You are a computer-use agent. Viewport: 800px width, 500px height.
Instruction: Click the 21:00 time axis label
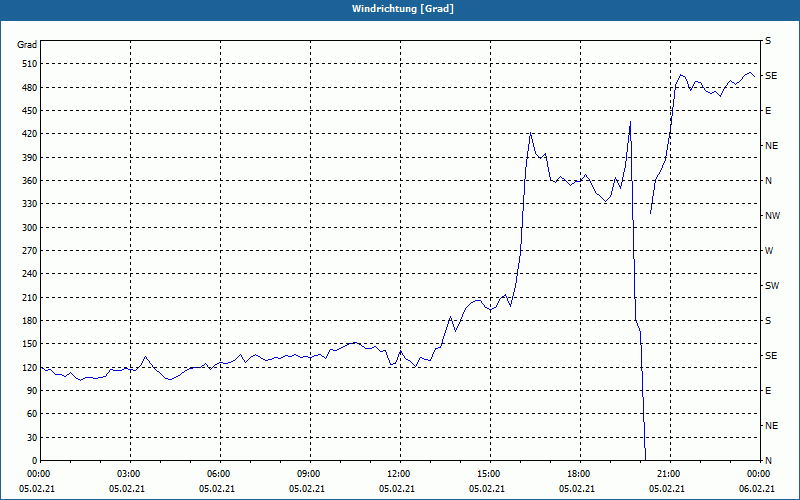pyautogui.click(x=667, y=473)
